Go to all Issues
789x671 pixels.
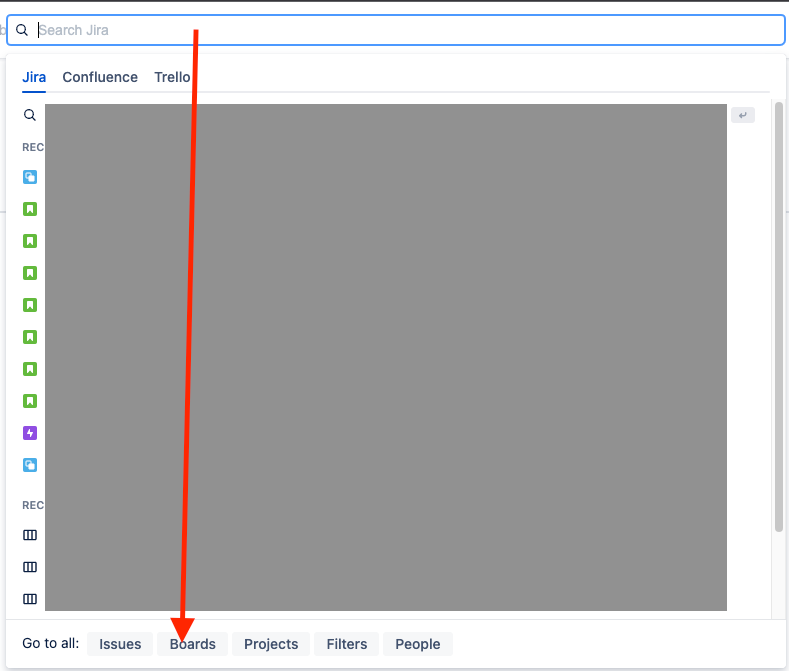coord(120,644)
